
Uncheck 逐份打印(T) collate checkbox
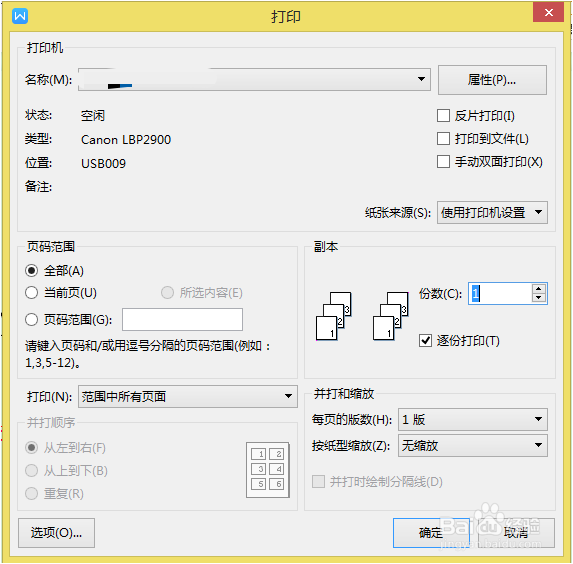click(x=425, y=341)
